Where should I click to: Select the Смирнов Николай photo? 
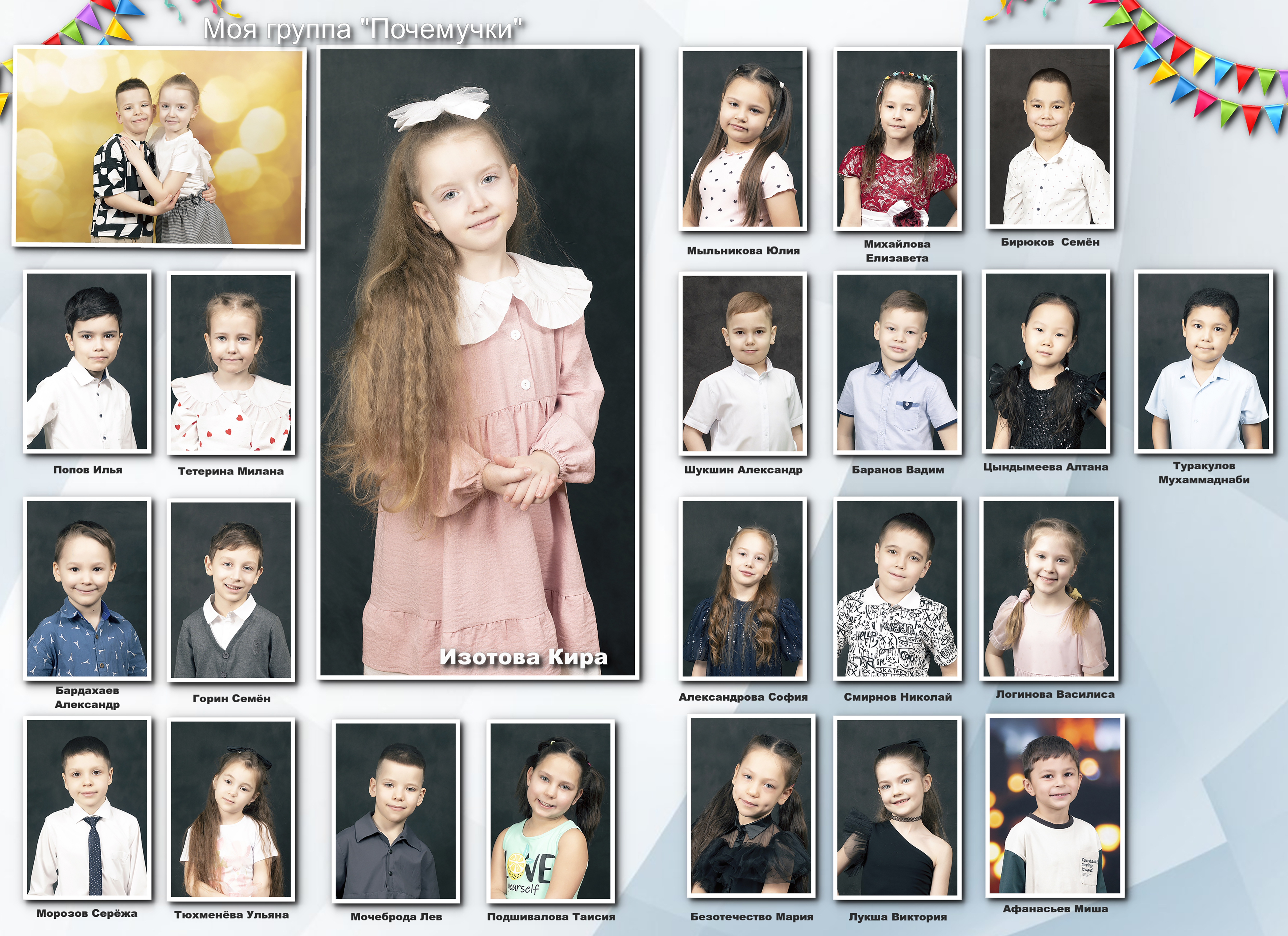coord(897,589)
